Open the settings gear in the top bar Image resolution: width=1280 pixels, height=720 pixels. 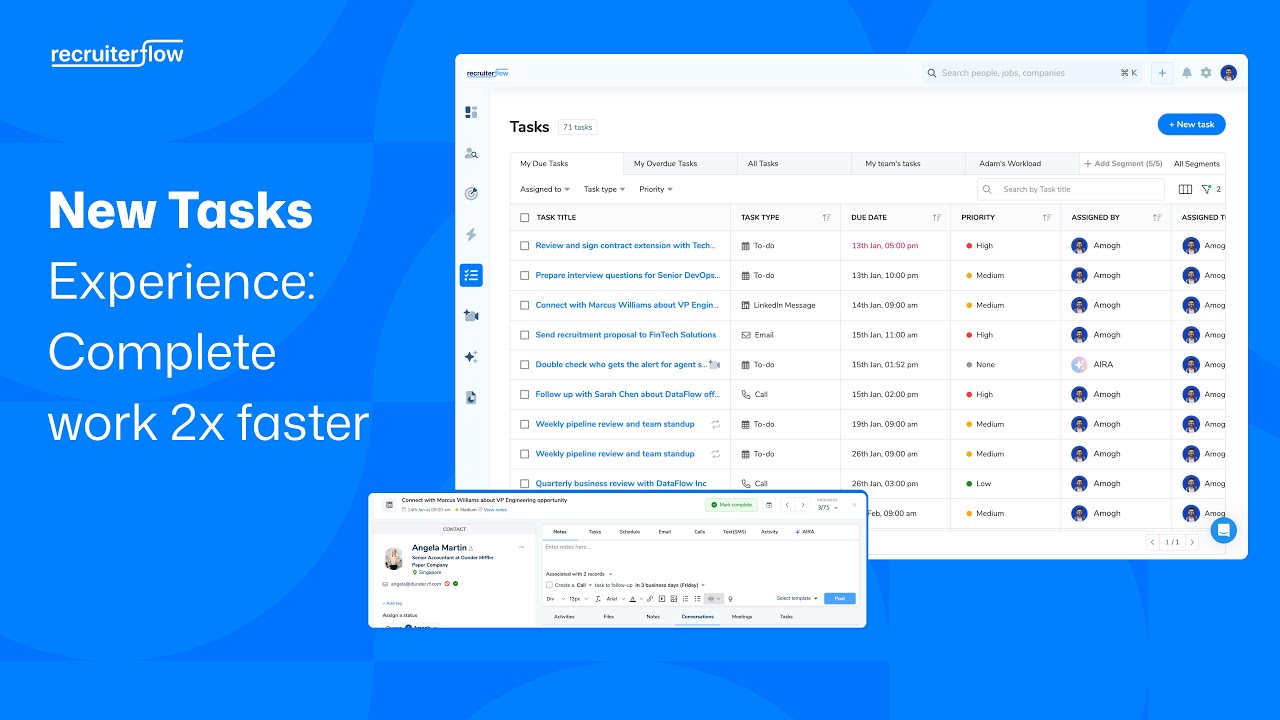1206,73
